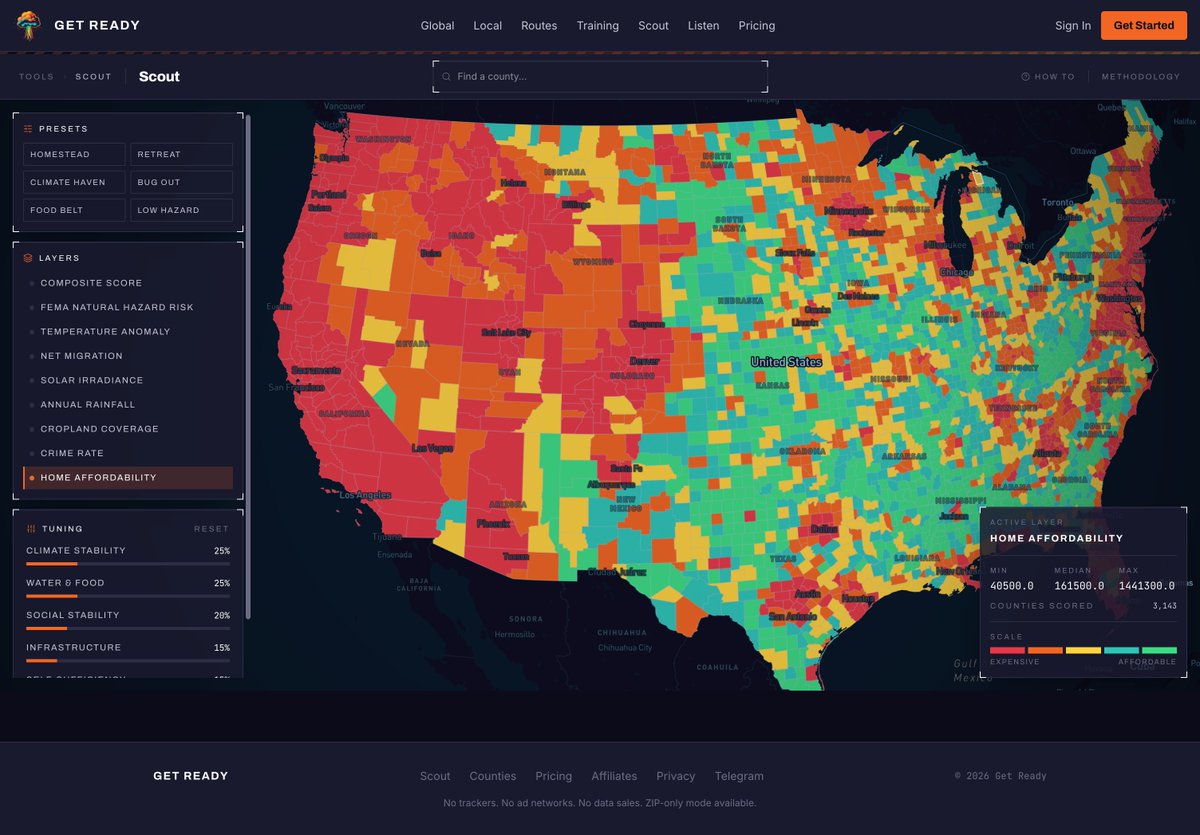The image size is (1200, 835).
Task: Click the Denver label on the map
Action: (644, 361)
